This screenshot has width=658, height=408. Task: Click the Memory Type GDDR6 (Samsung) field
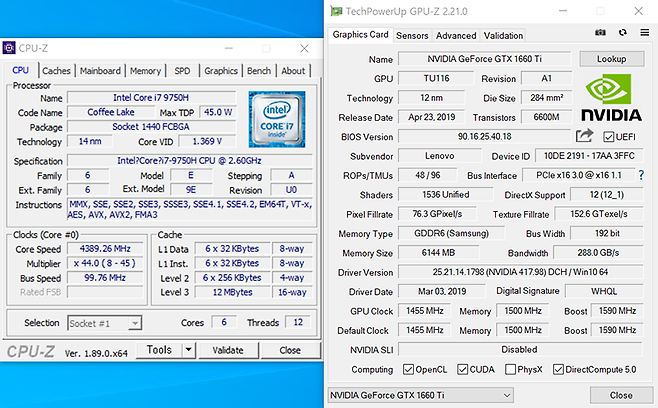[x=451, y=233]
